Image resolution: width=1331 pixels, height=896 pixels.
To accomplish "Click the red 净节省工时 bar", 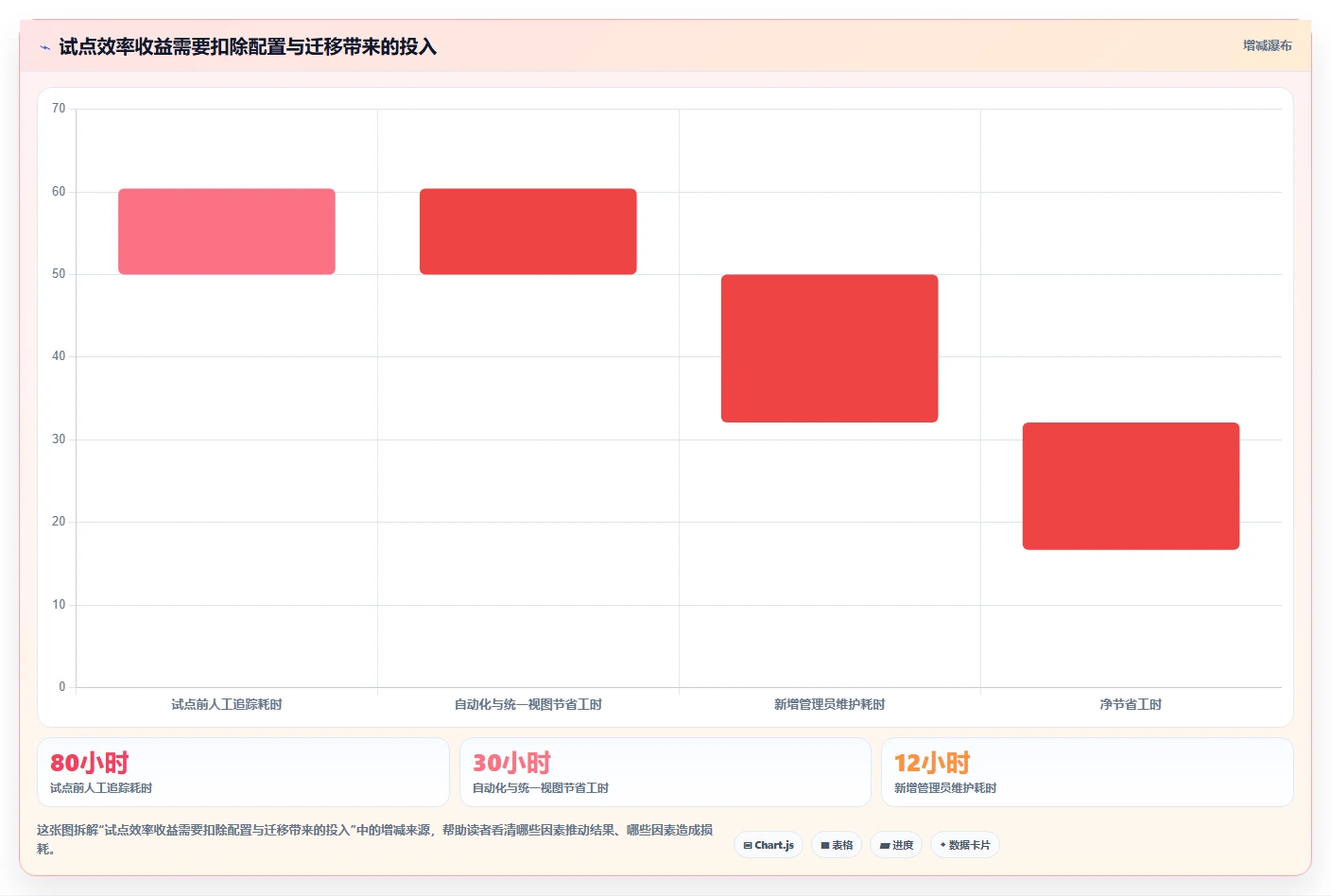I will 1132,486.
